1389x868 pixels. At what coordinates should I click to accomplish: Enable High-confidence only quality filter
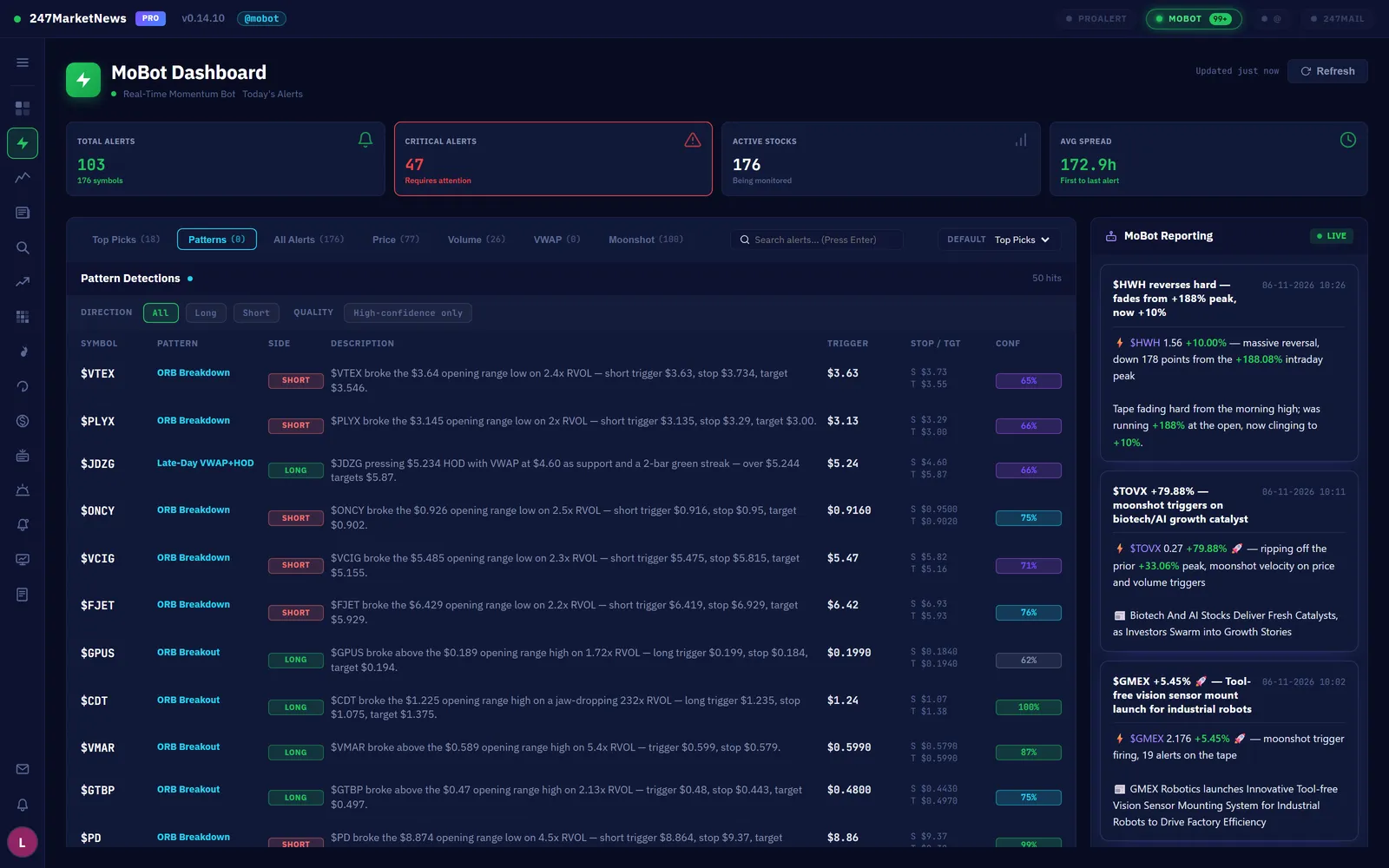[408, 312]
